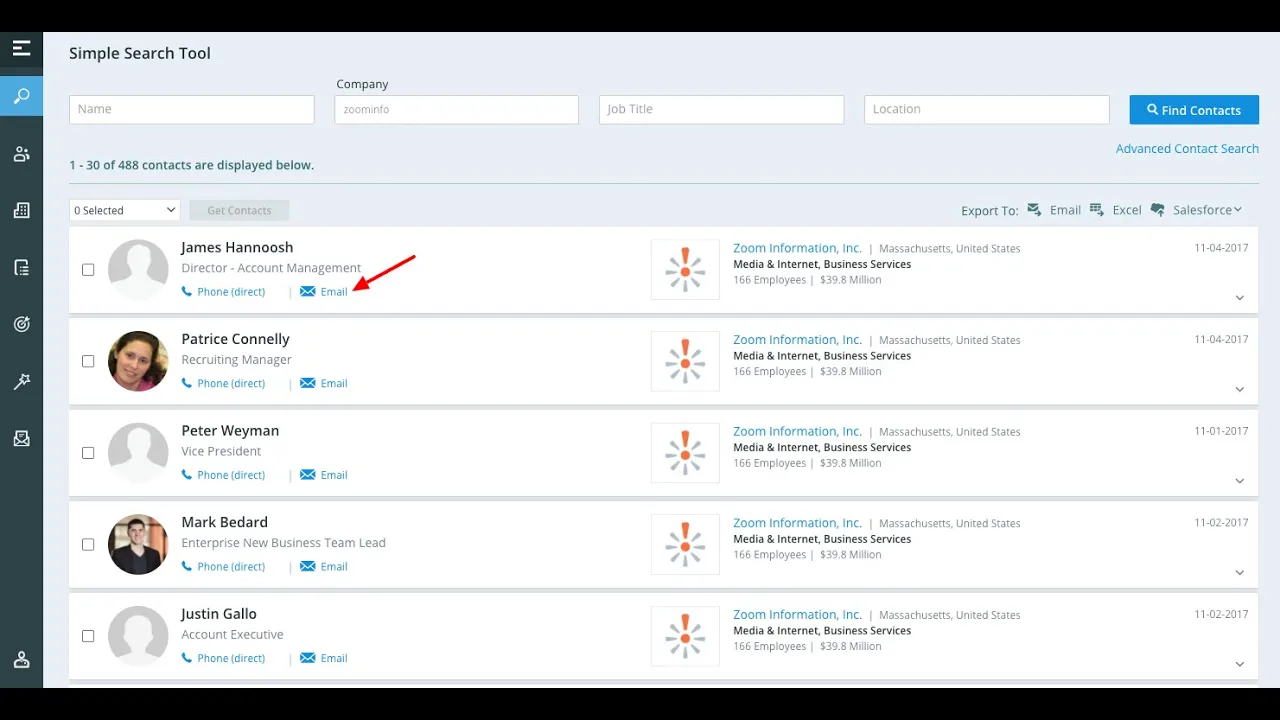Click envelope icon for Mark Bedard

click(308, 566)
